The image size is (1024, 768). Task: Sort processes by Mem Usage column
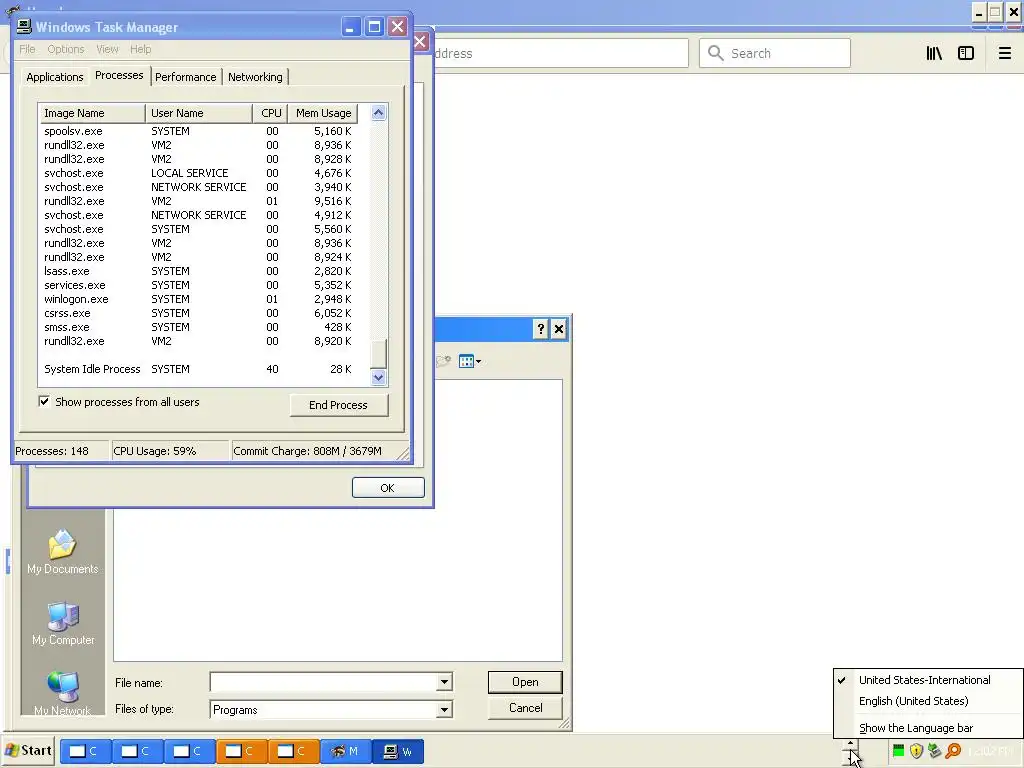(323, 113)
